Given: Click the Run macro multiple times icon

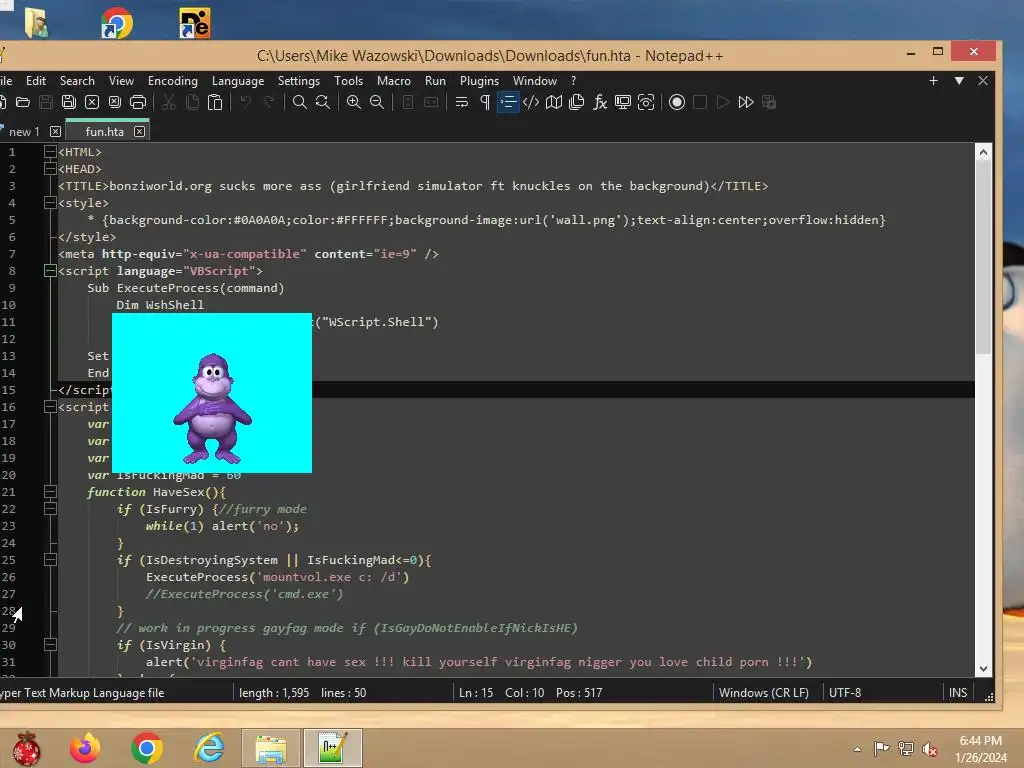Looking at the screenshot, I should click(x=746, y=102).
